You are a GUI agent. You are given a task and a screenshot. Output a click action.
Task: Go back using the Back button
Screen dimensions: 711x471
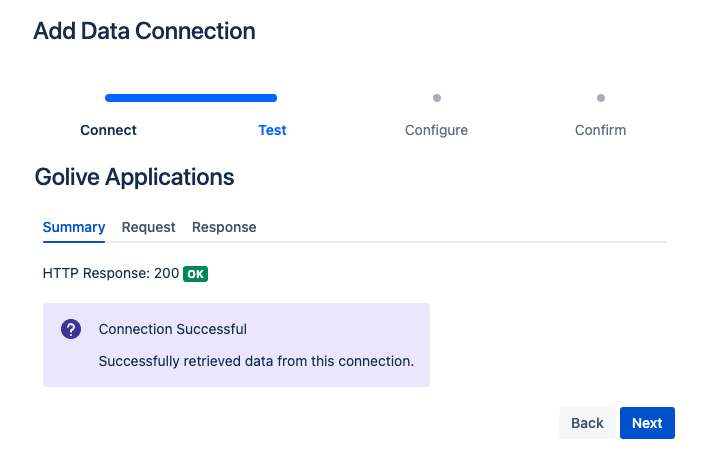[x=587, y=423]
